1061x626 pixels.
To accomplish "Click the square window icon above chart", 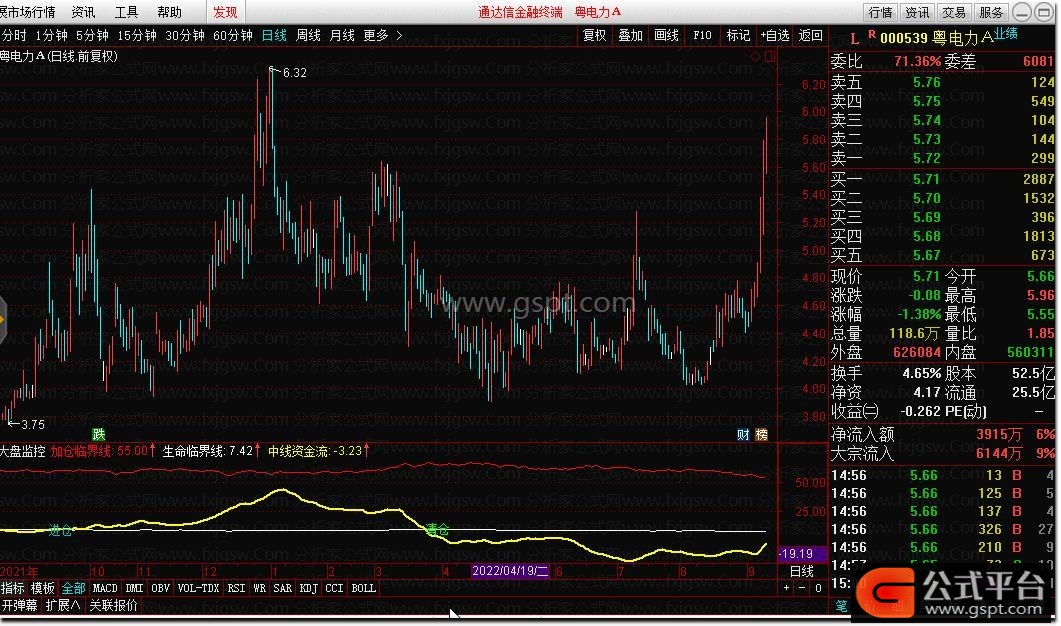I will coord(770,57).
